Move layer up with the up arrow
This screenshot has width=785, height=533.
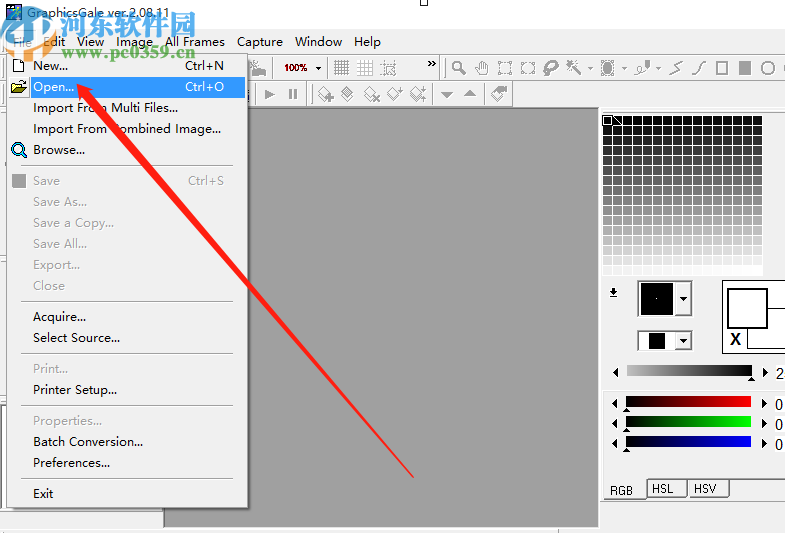[470, 93]
